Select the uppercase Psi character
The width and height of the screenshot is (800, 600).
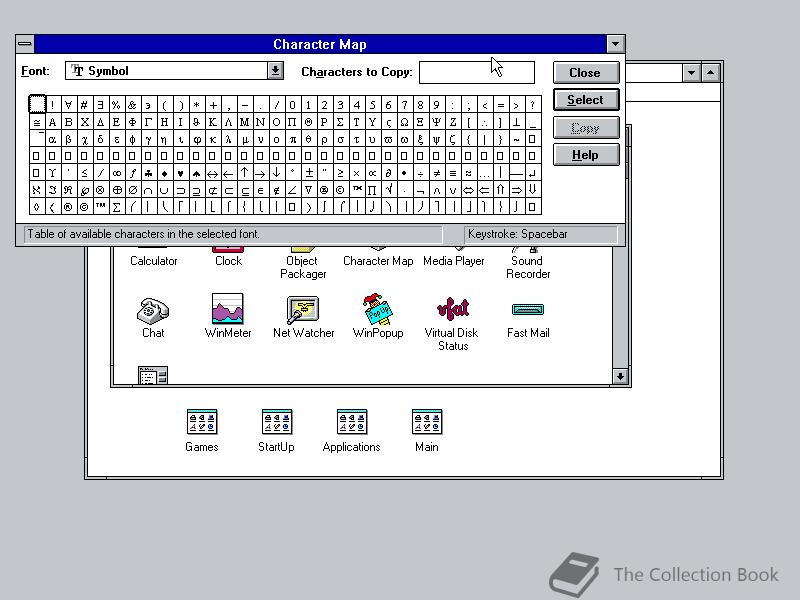(436, 122)
